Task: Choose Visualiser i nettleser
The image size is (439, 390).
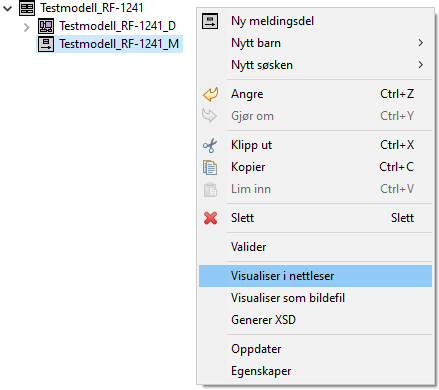Action: (315, 276)
